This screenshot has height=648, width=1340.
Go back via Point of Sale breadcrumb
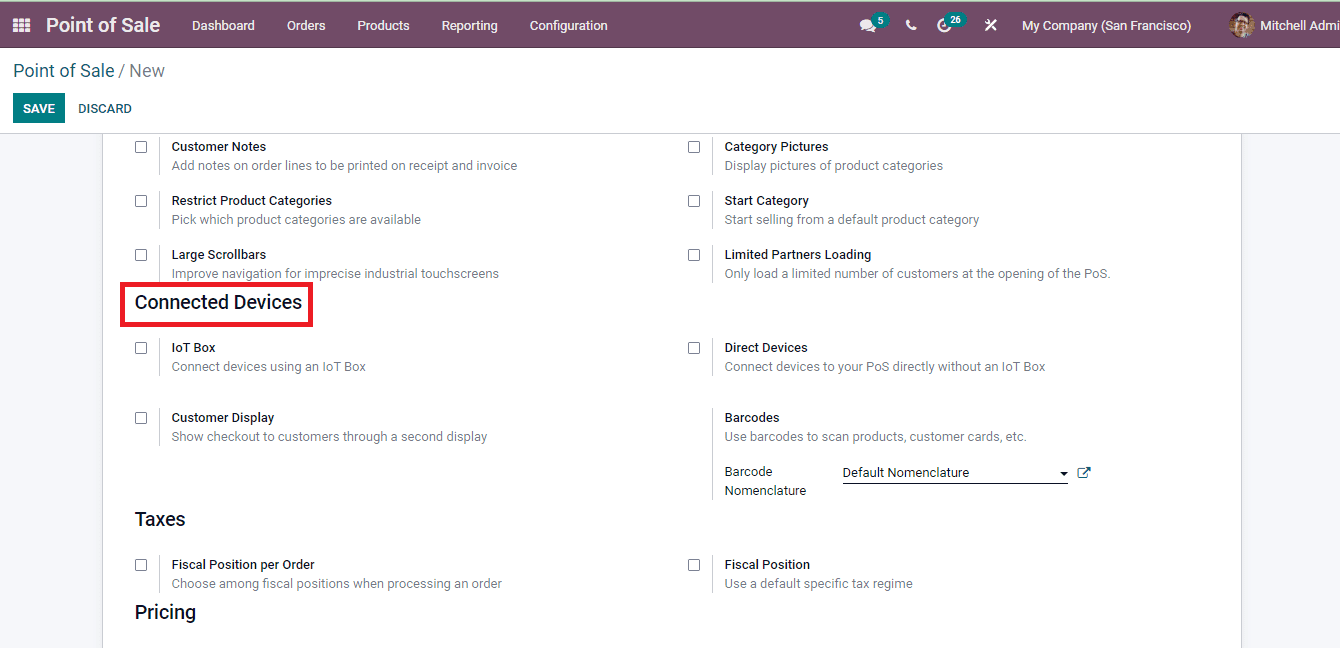[x=63, y=70]
